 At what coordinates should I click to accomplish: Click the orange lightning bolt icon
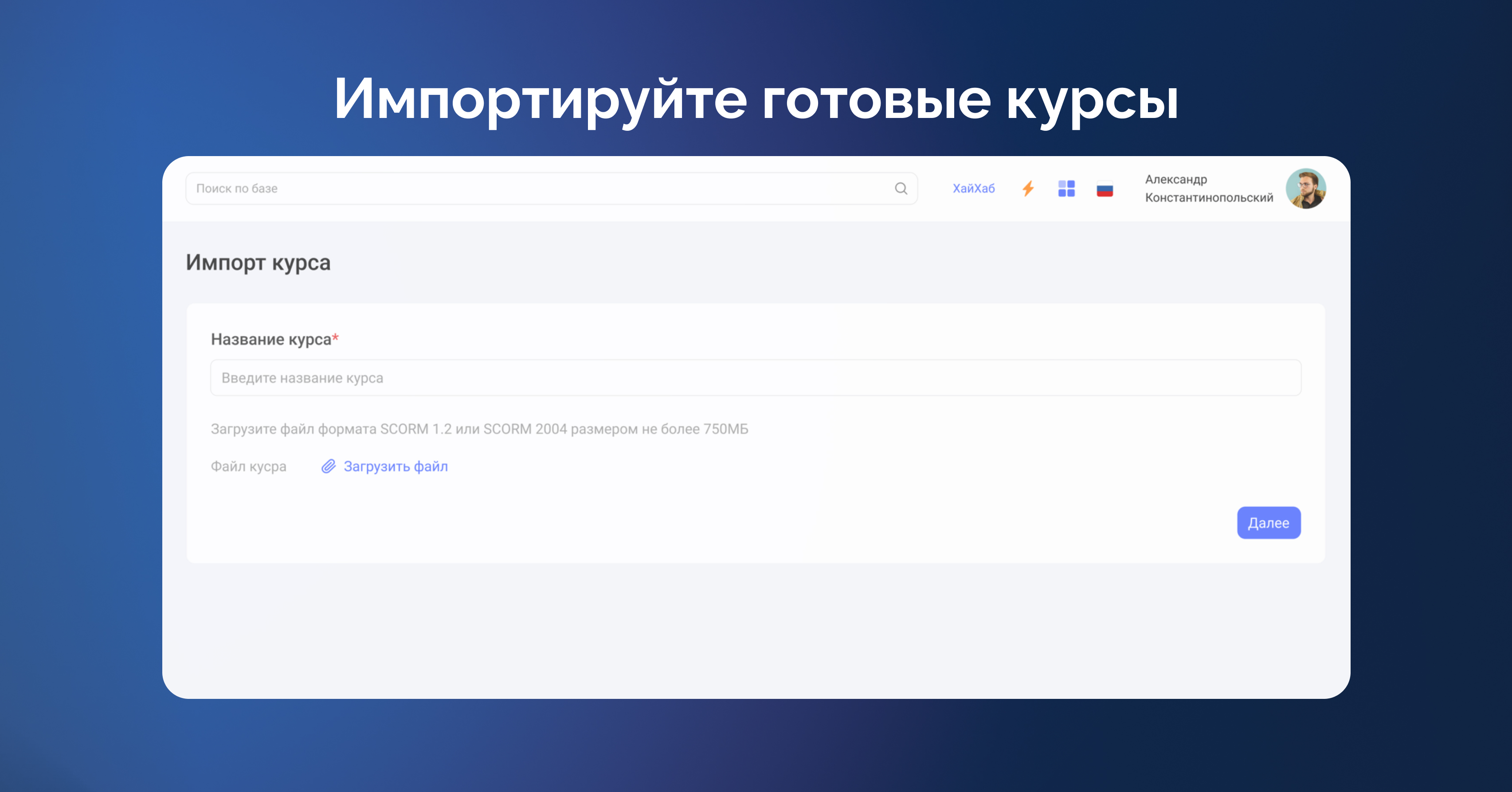(1028, 188)
